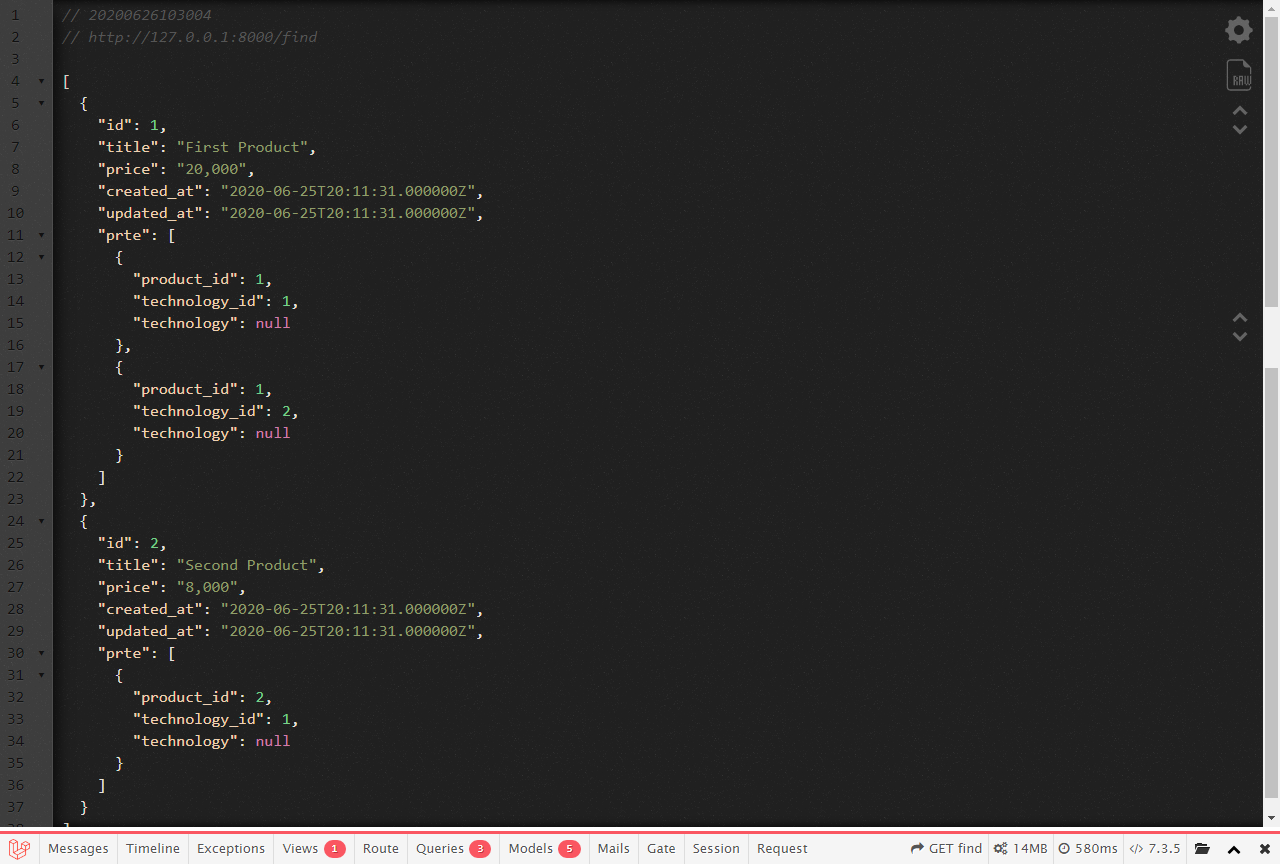Close the debugbar with the X icon
Screen dimensions: 1280x864
pyautogui.click(x=1264, y=849)
